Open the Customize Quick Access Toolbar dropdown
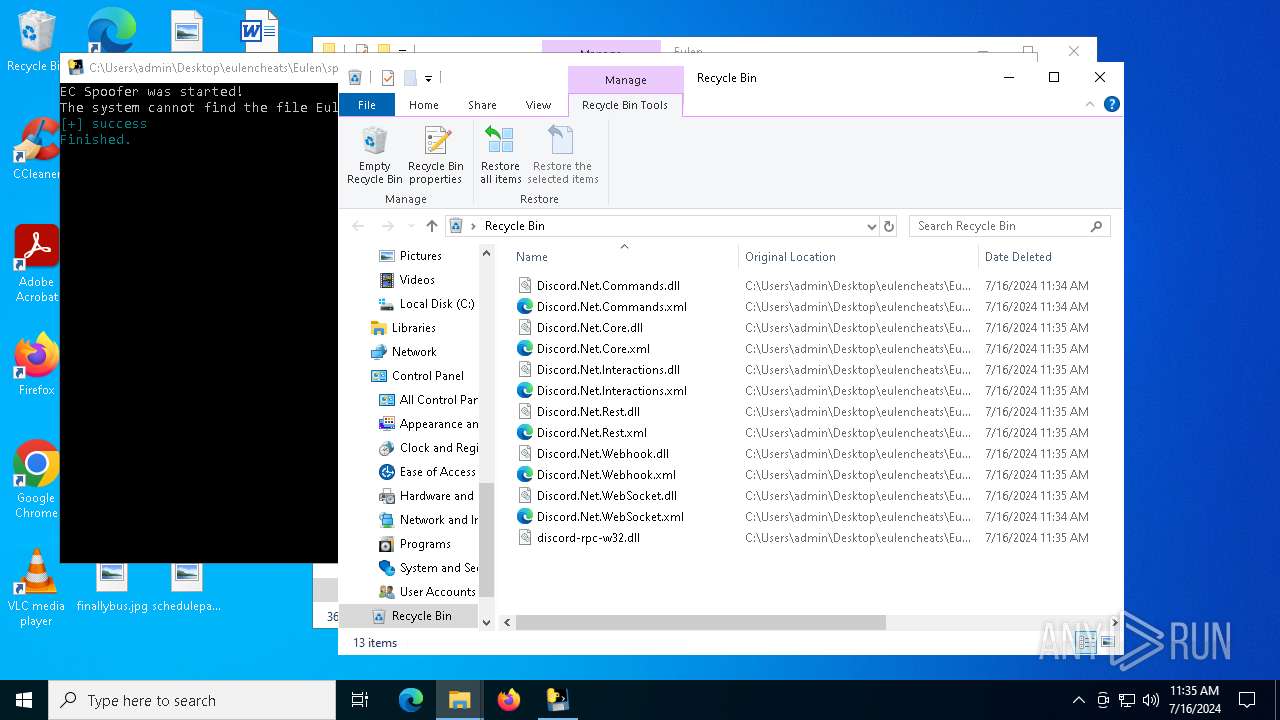Screen dimensions: 1280x720 point(428,78)
